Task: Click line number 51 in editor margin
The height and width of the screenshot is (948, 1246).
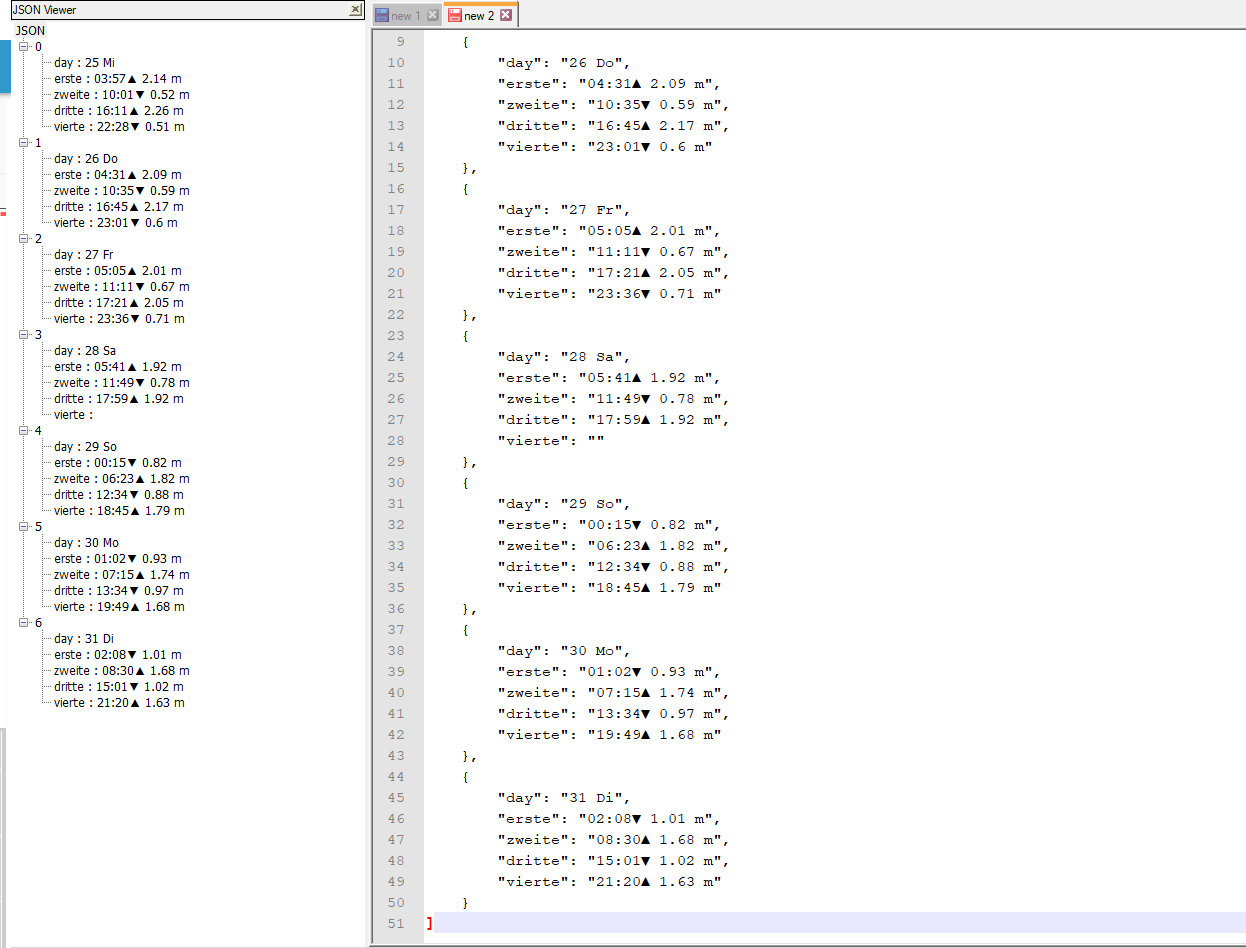Action: point(395,924)
